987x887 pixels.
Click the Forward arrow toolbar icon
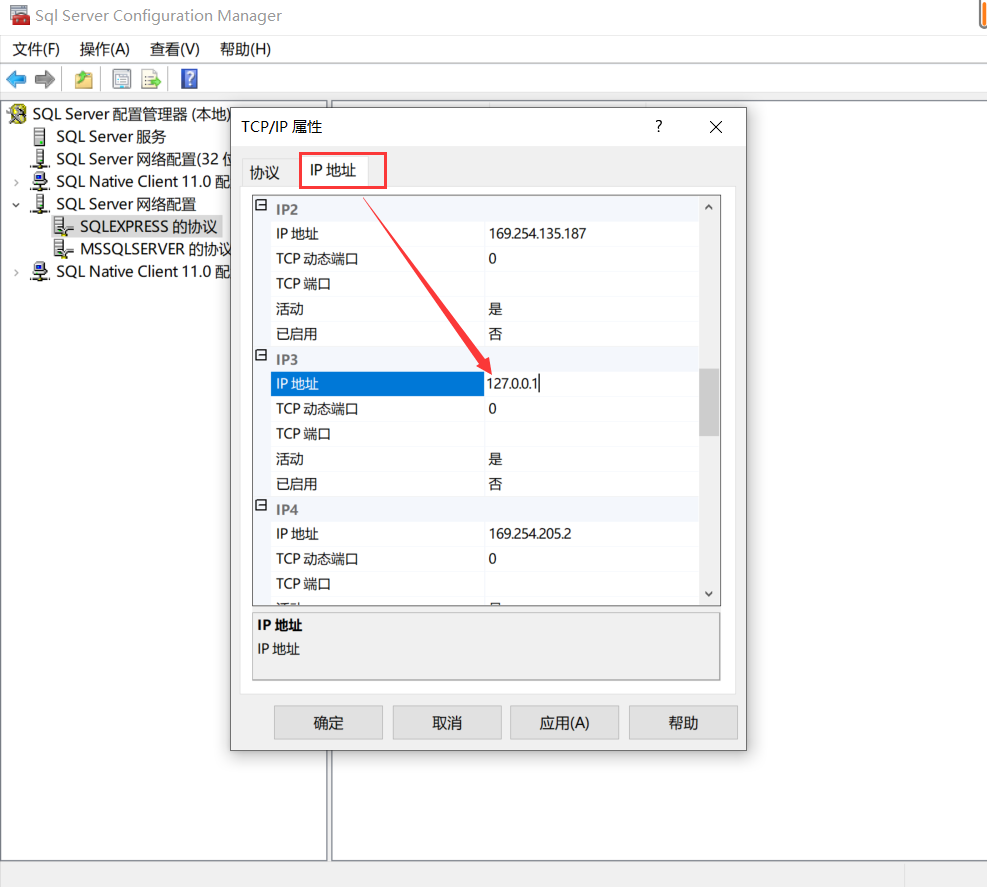[45, 79]
